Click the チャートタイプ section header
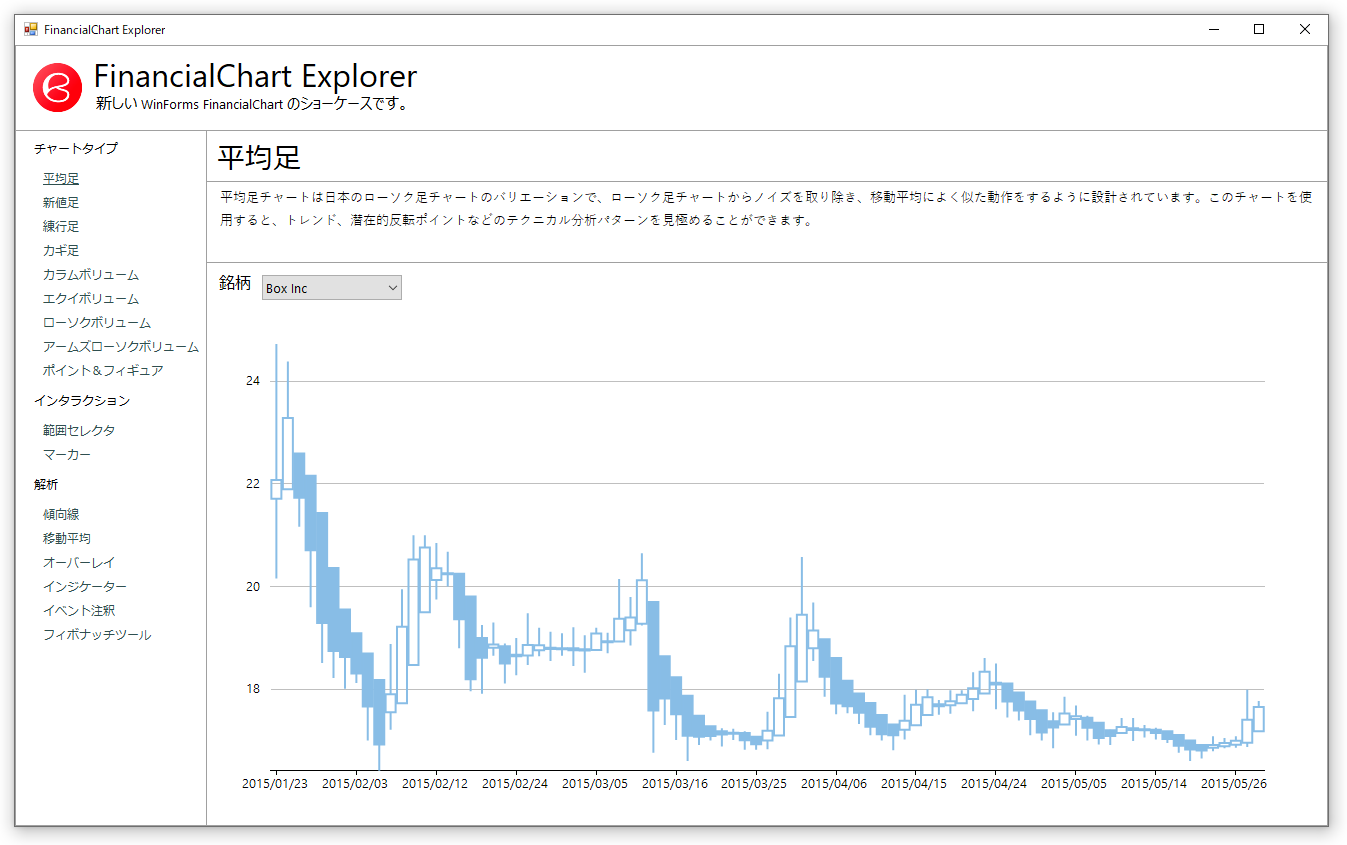 (x=76, y=149)
